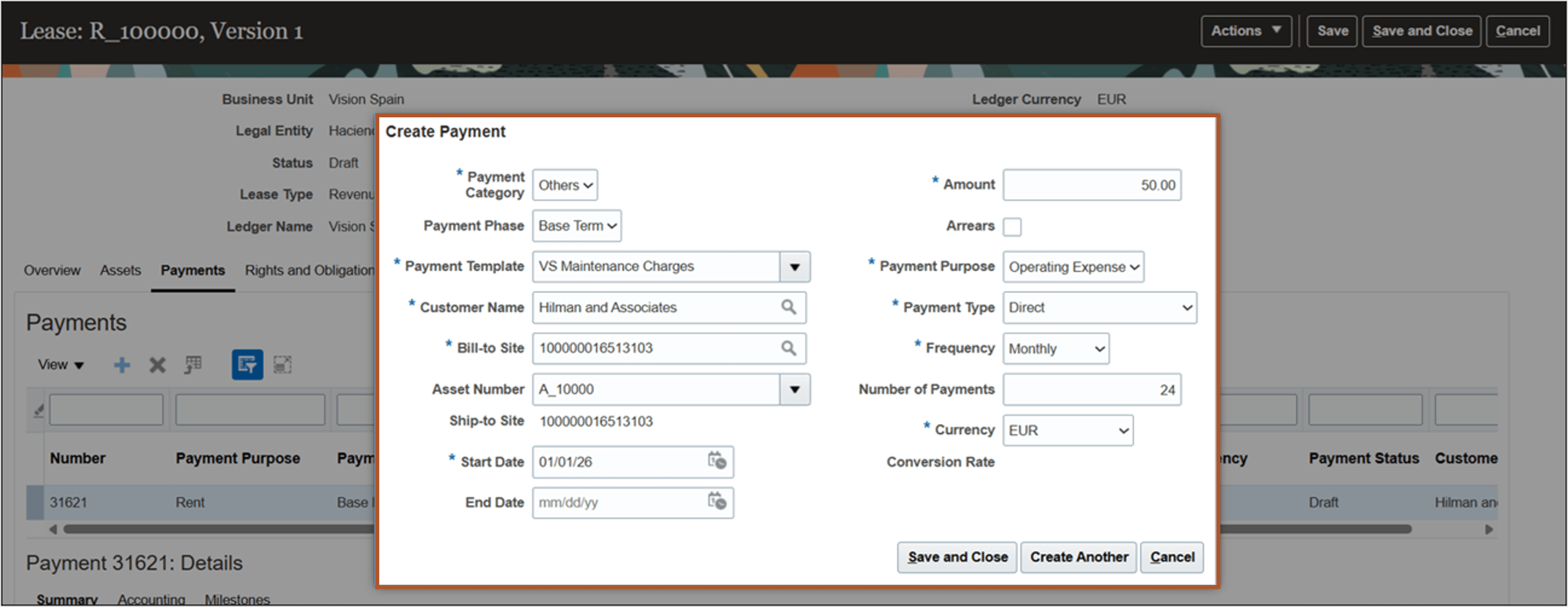Click the detach panel icon in Payments toolbar
This screenshot has width=1568, height=607.
tap(282, 364)
